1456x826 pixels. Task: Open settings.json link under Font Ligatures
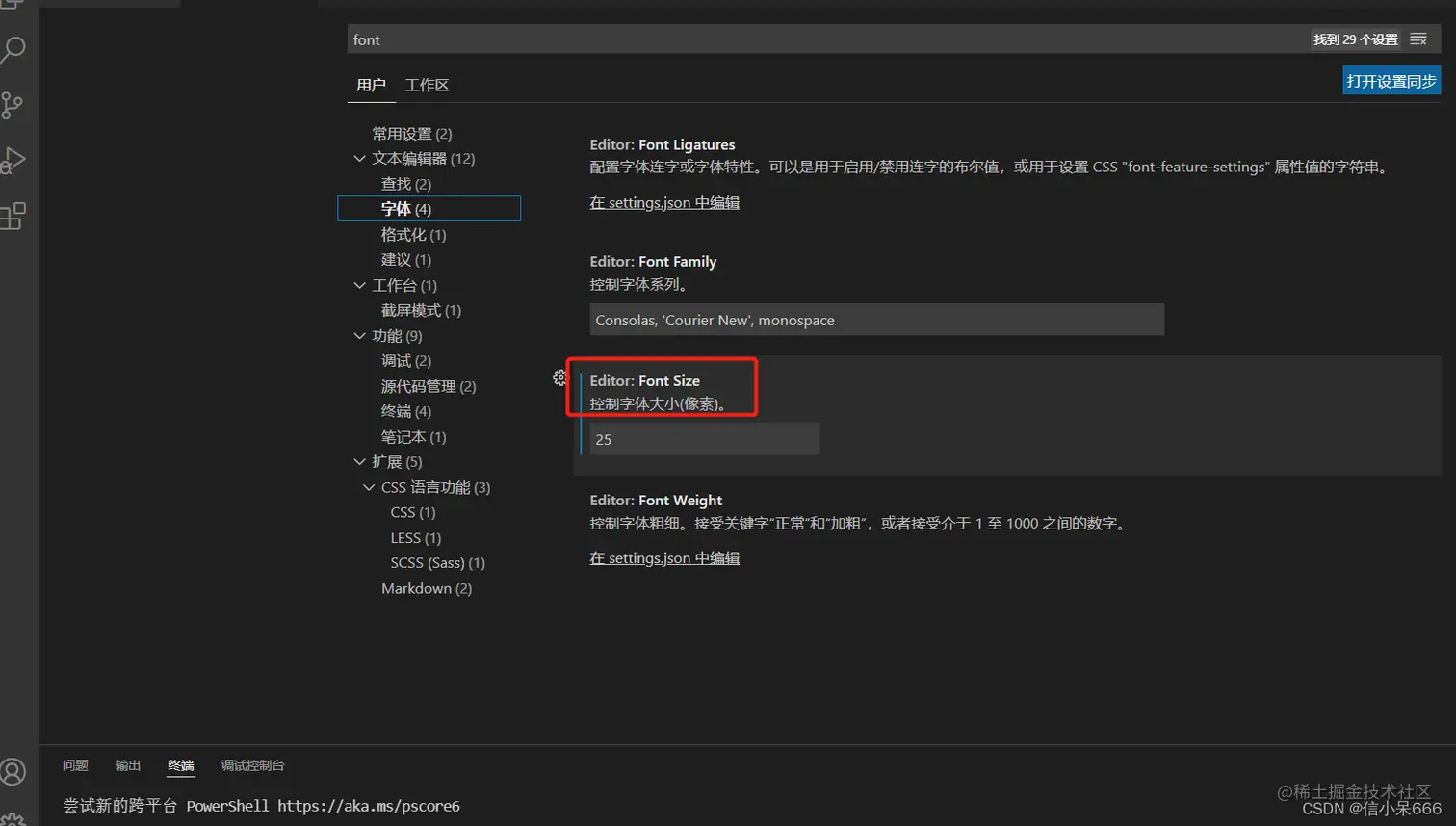[664, 202]
